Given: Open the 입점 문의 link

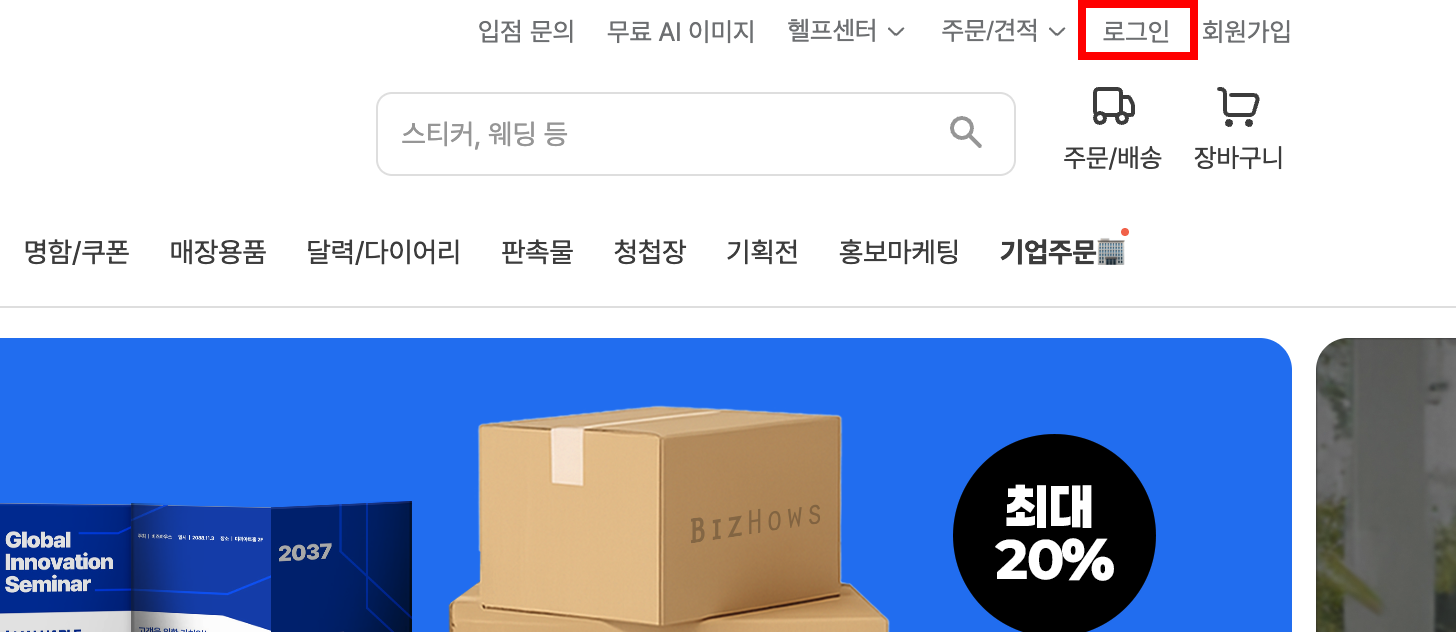Looking at the screenshot, I should [527, 32].
